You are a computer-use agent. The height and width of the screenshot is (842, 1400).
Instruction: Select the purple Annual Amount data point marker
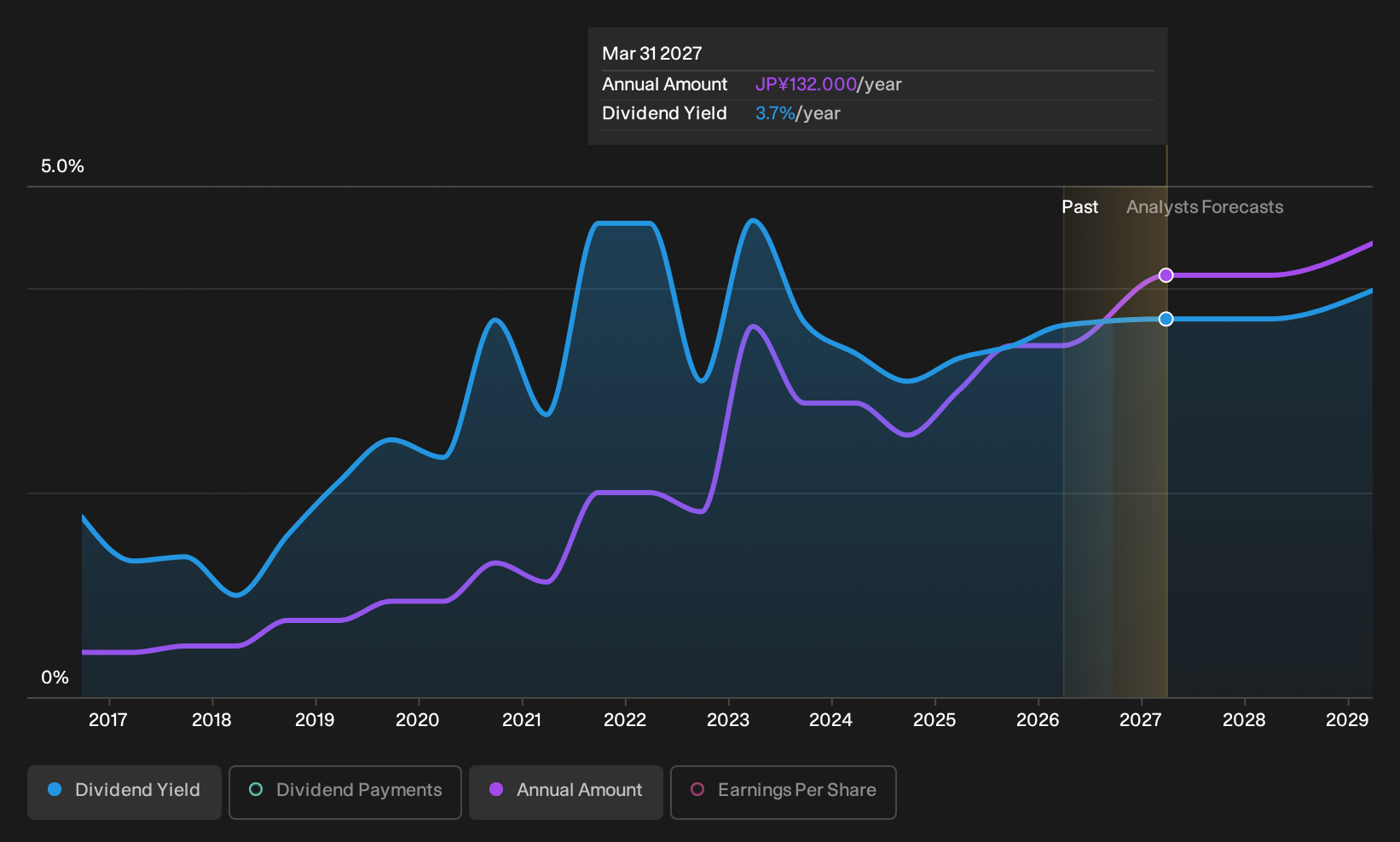click(x=1166, y=275)
